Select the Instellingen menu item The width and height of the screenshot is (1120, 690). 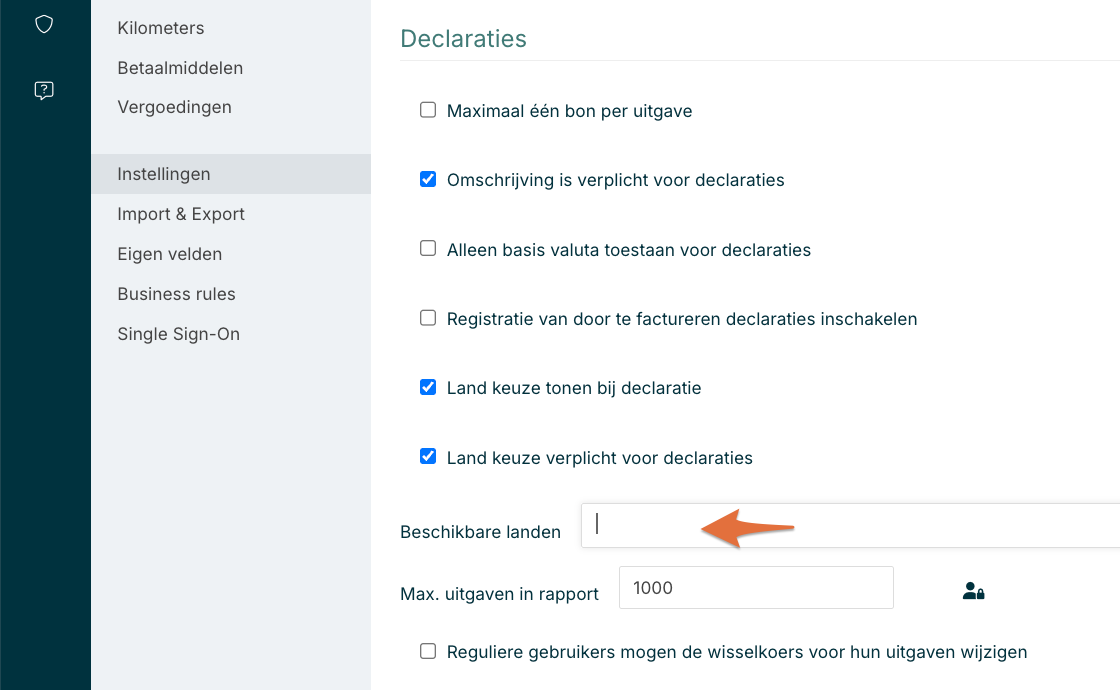click(x=164, y=174)
